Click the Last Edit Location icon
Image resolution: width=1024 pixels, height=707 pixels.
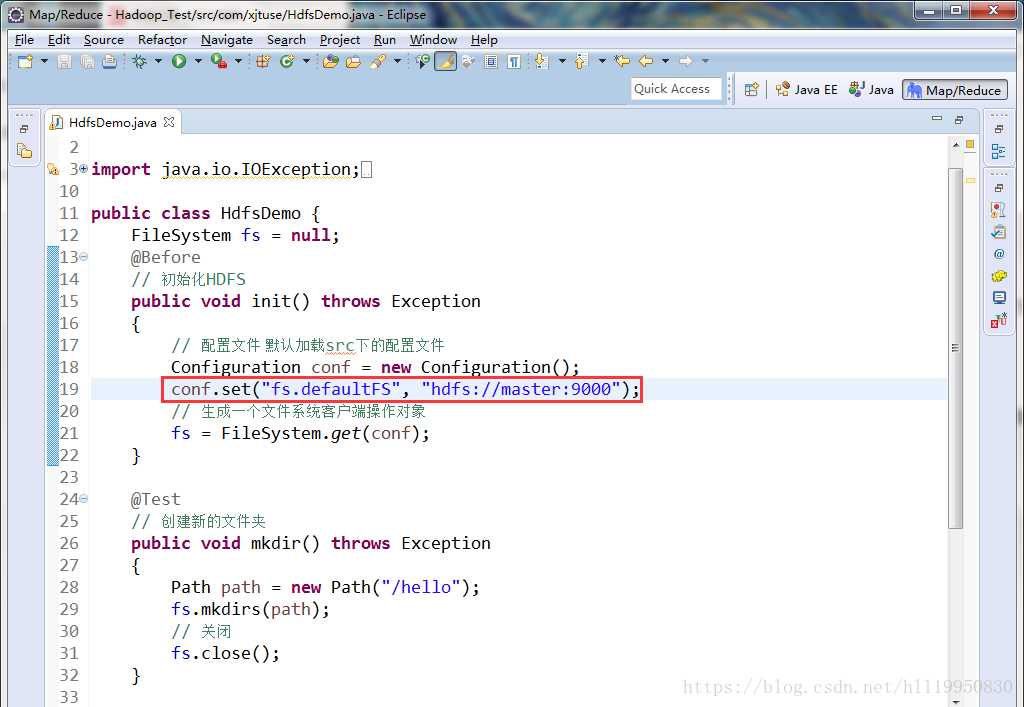coord(622,61)
